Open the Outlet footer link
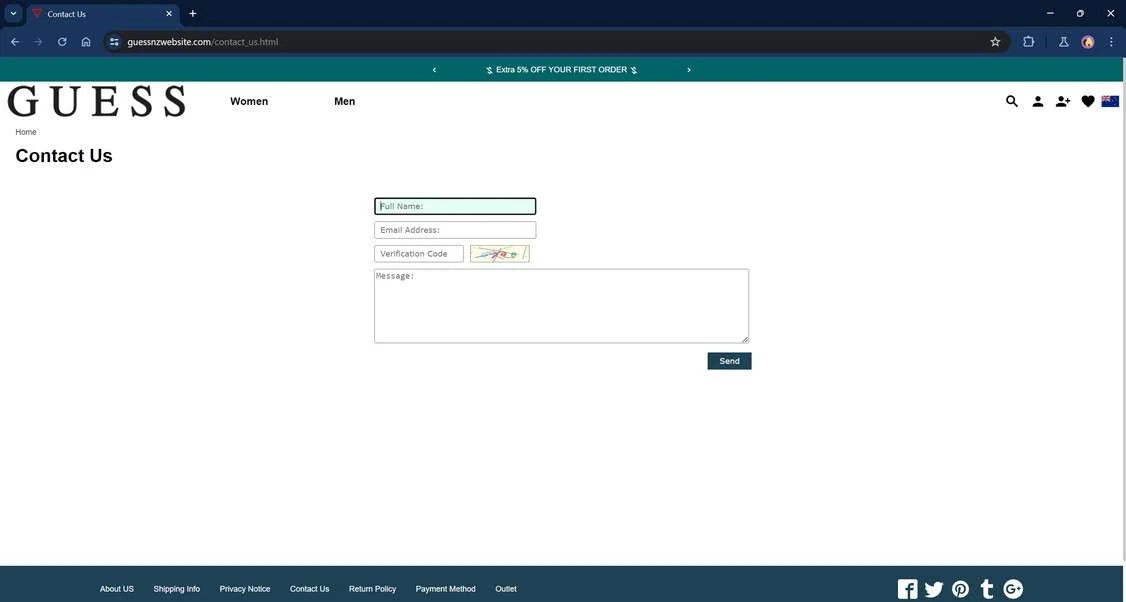The image size is (1126, 602). 506,589
